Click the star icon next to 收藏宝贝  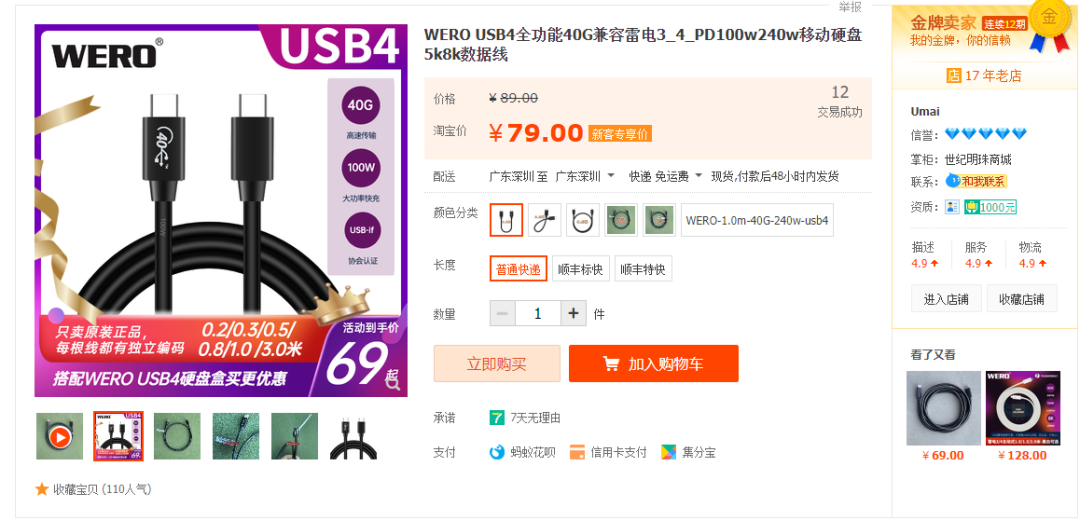(42, 489)
